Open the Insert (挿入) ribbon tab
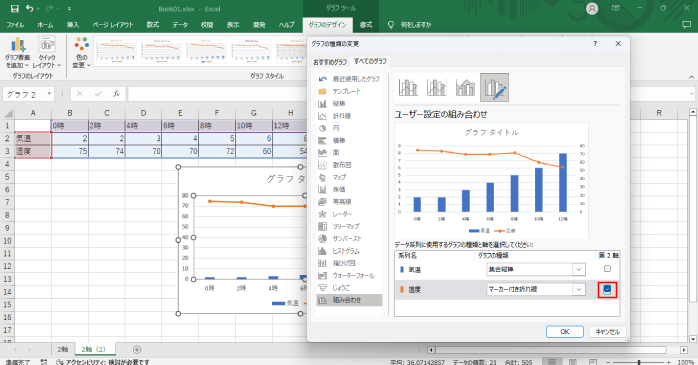 coord(73,25)
